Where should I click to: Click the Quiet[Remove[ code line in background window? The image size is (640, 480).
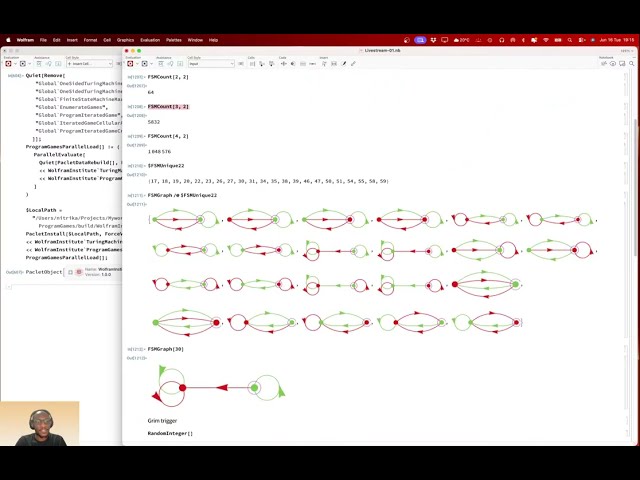45,76
